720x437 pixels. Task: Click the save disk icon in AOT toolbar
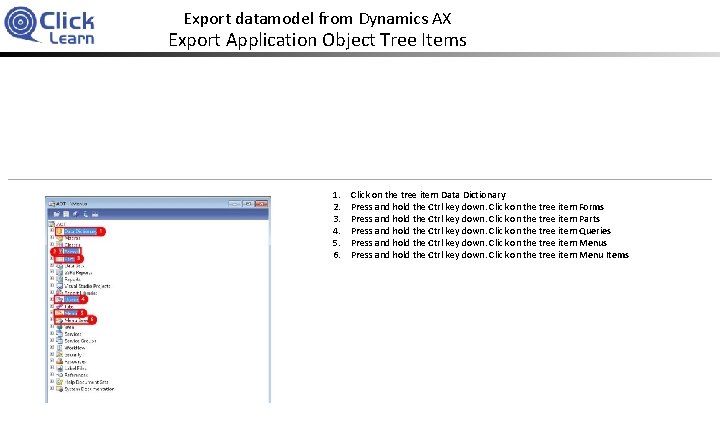(x=66, y=214)
